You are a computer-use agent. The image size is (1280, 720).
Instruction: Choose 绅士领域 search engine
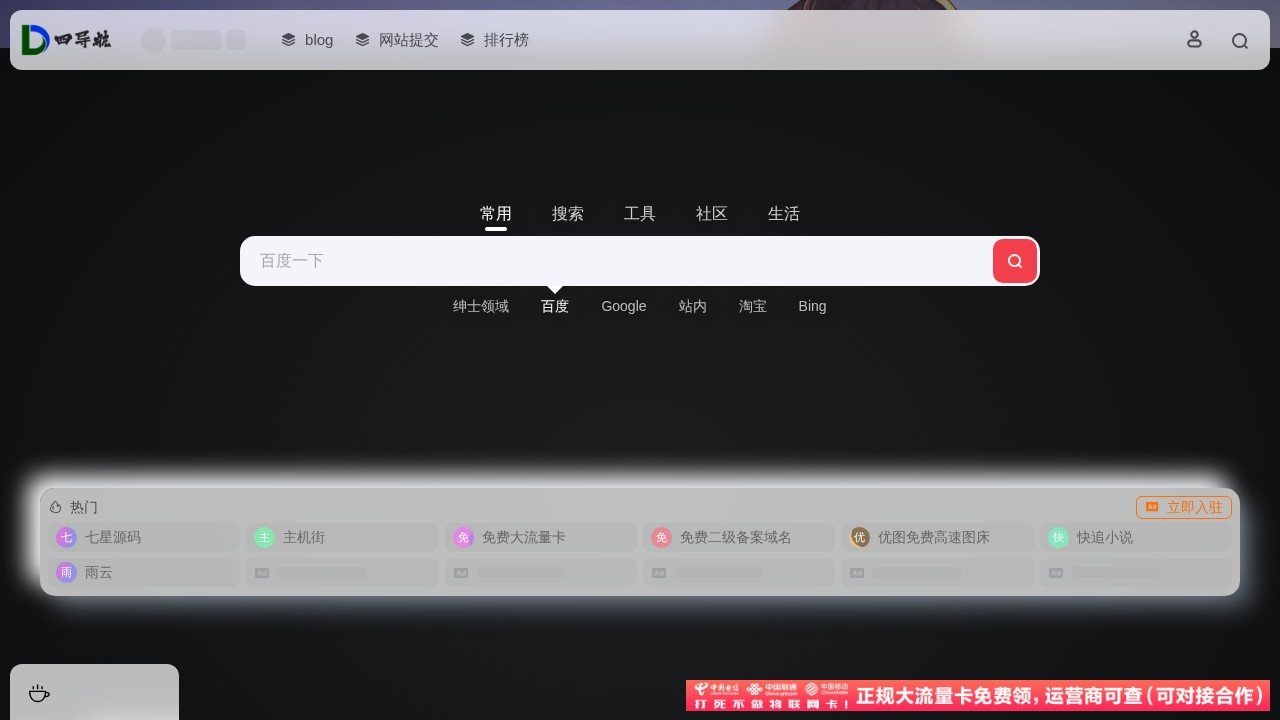481,306
